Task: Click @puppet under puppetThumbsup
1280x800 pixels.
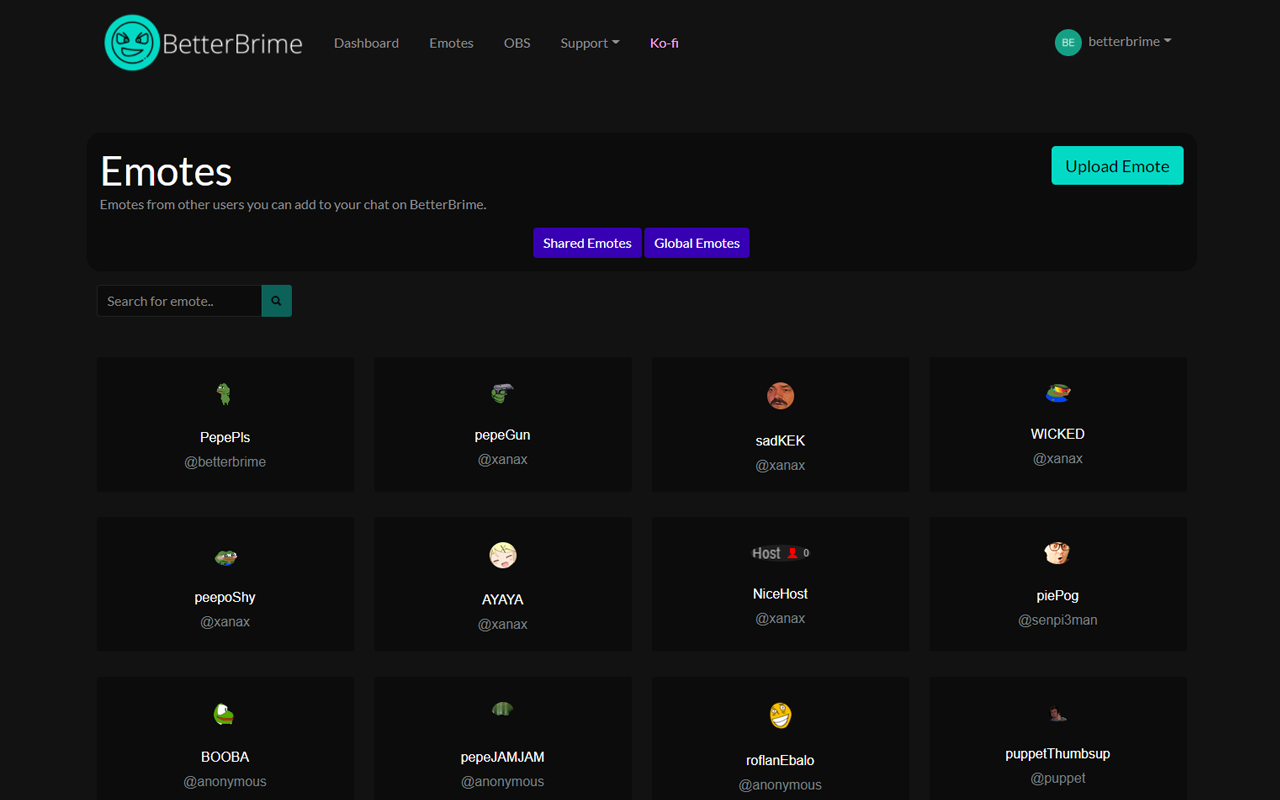Action: 1058,778
